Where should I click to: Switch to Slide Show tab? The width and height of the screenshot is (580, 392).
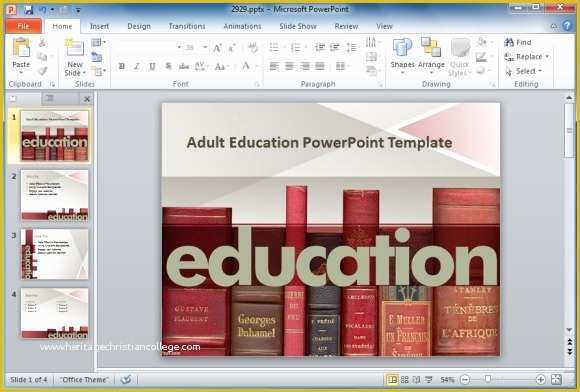pyautogui.click(x=298, y=26)
